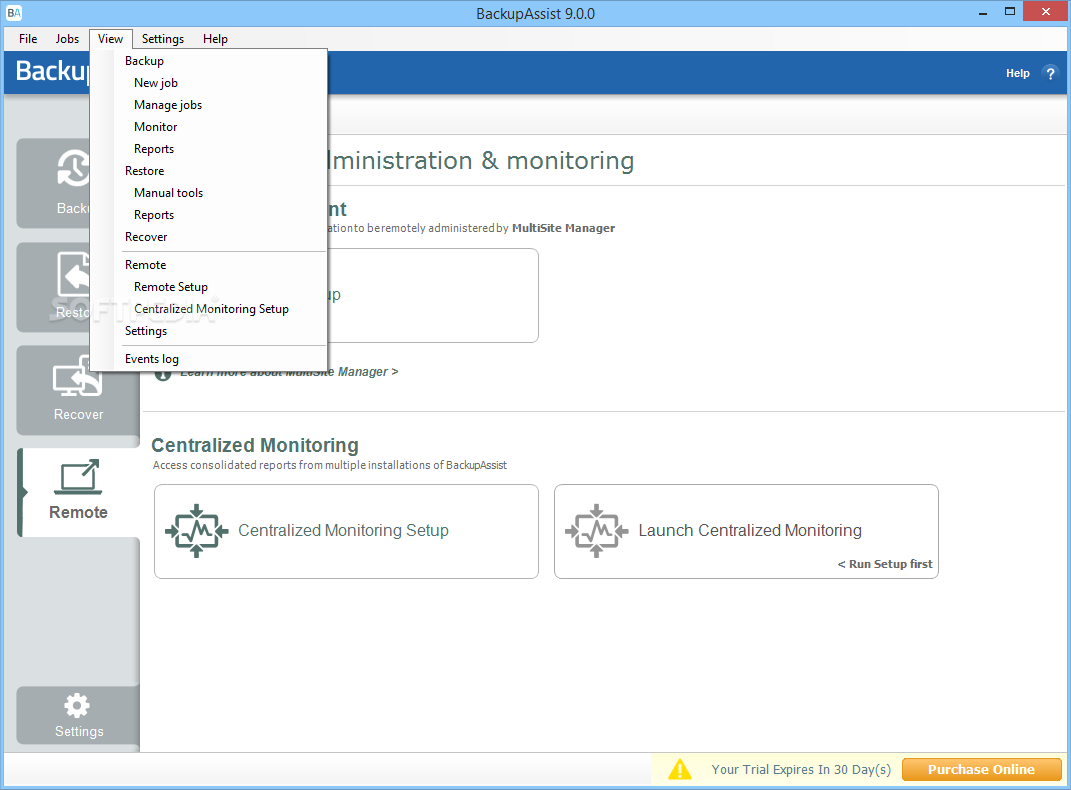
Task: Click the Centralized Monitoring section heading
Action: 255,445
